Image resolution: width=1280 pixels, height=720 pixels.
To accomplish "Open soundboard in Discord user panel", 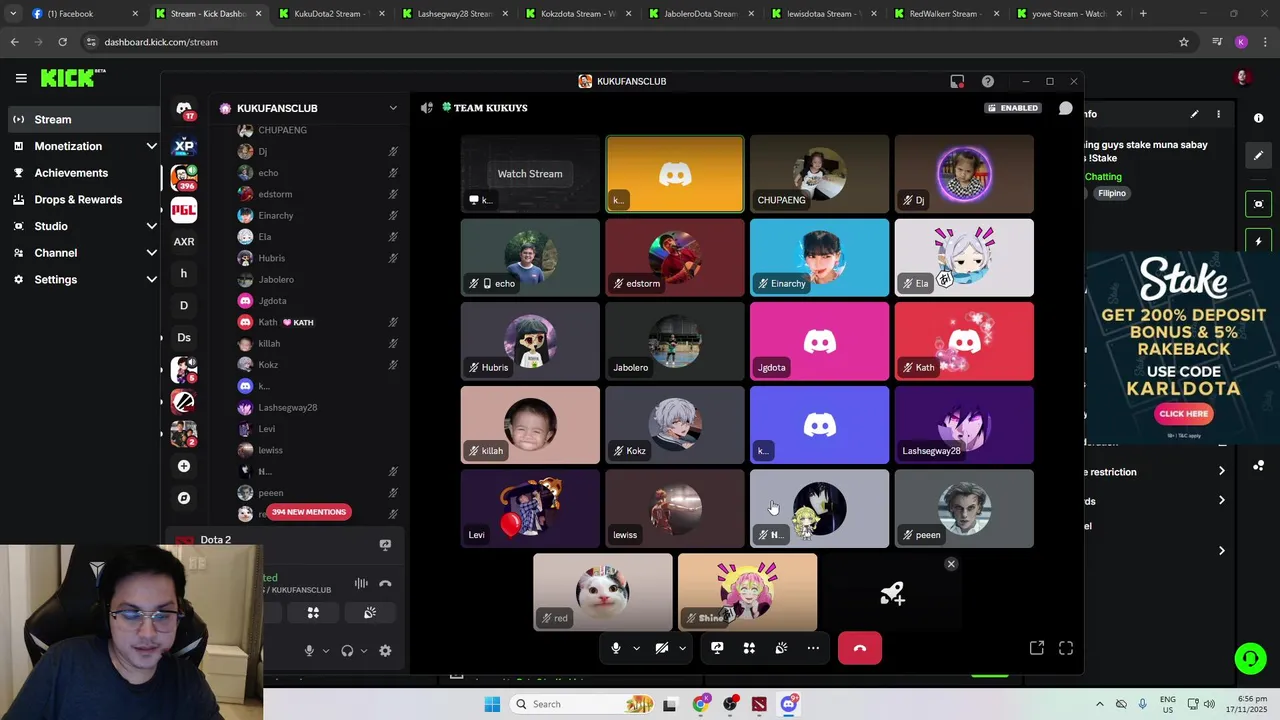I will coord(370,613).
